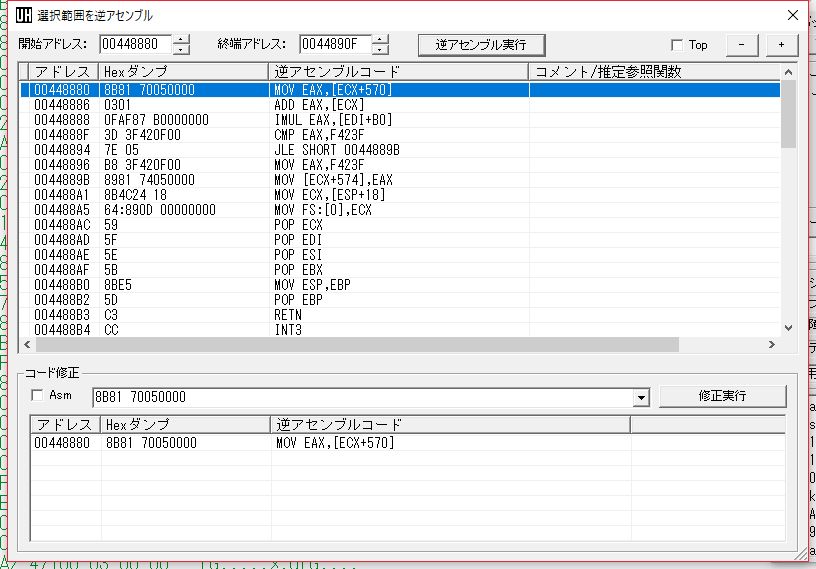Click the plus button beside Top
The width and height of the screenshot is (816, 569).
click(x=782, y=45)
